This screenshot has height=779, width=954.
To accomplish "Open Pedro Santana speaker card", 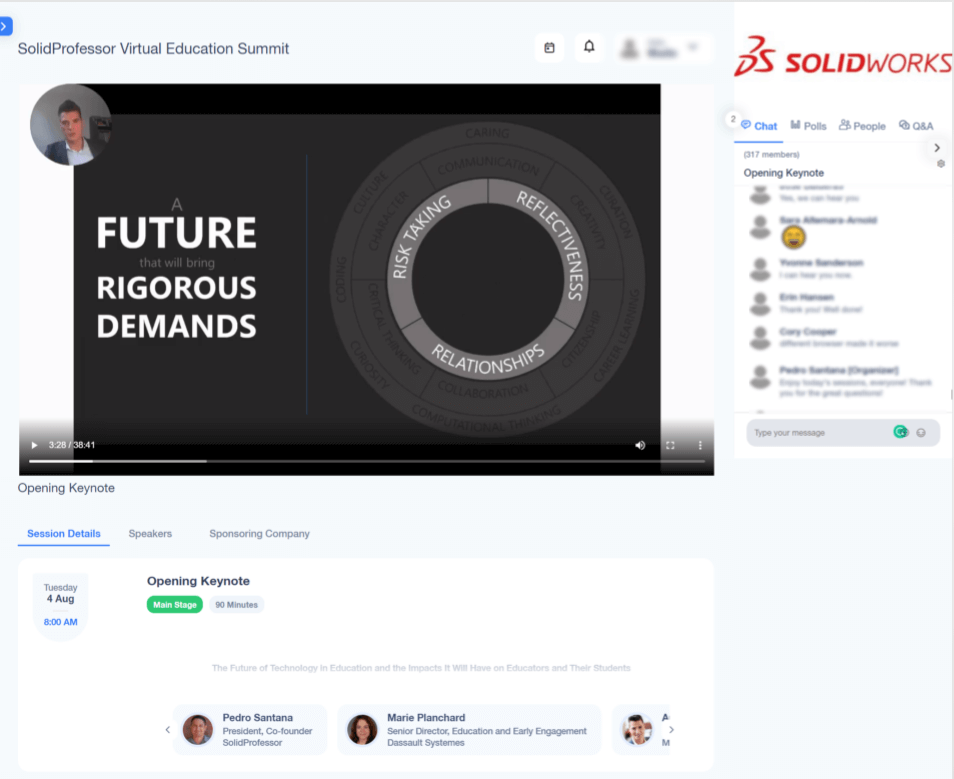I will tap(250, 730).
